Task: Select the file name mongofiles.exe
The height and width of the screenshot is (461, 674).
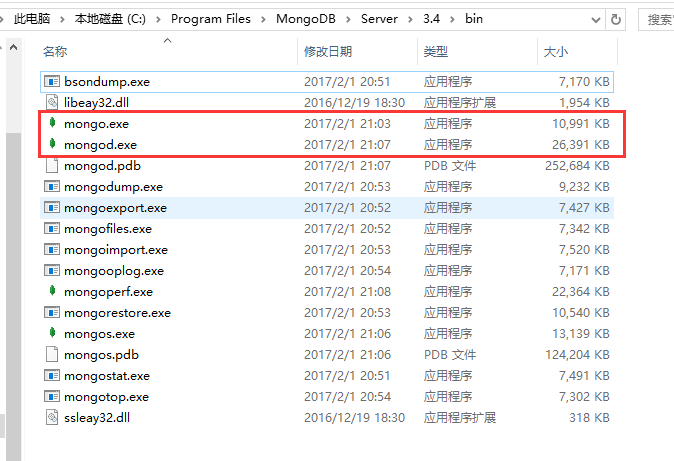Action: [108, 229]
